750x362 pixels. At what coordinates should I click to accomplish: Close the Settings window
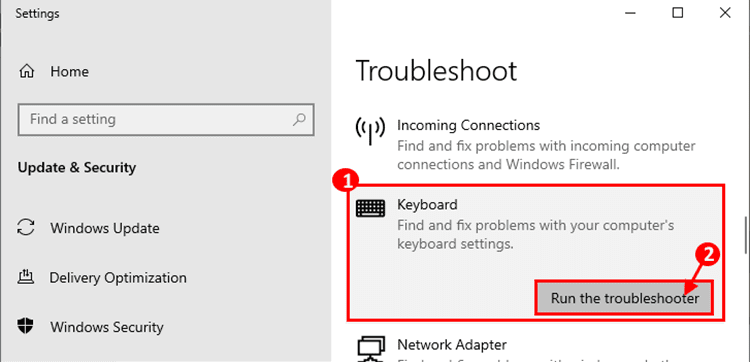click(725, 13)
